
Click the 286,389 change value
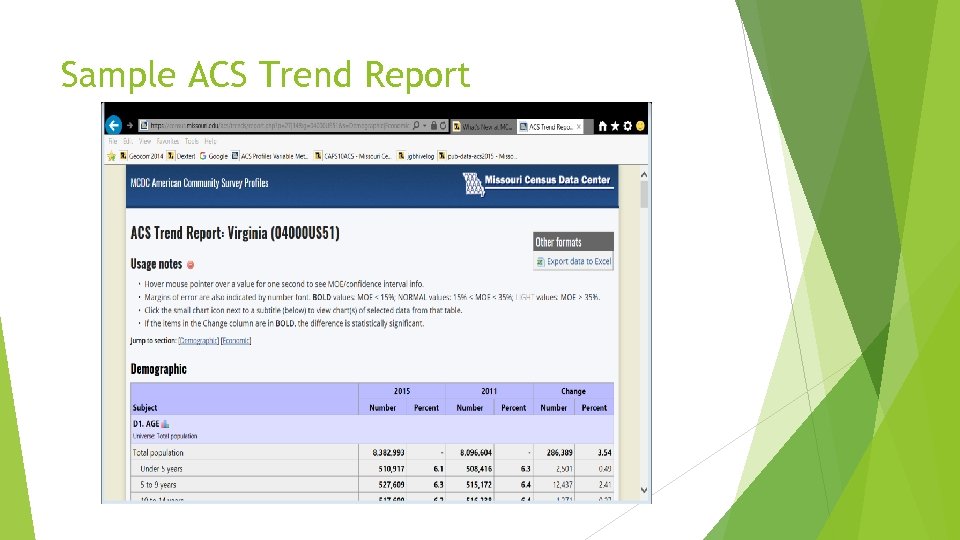click(x=560, y=453)
